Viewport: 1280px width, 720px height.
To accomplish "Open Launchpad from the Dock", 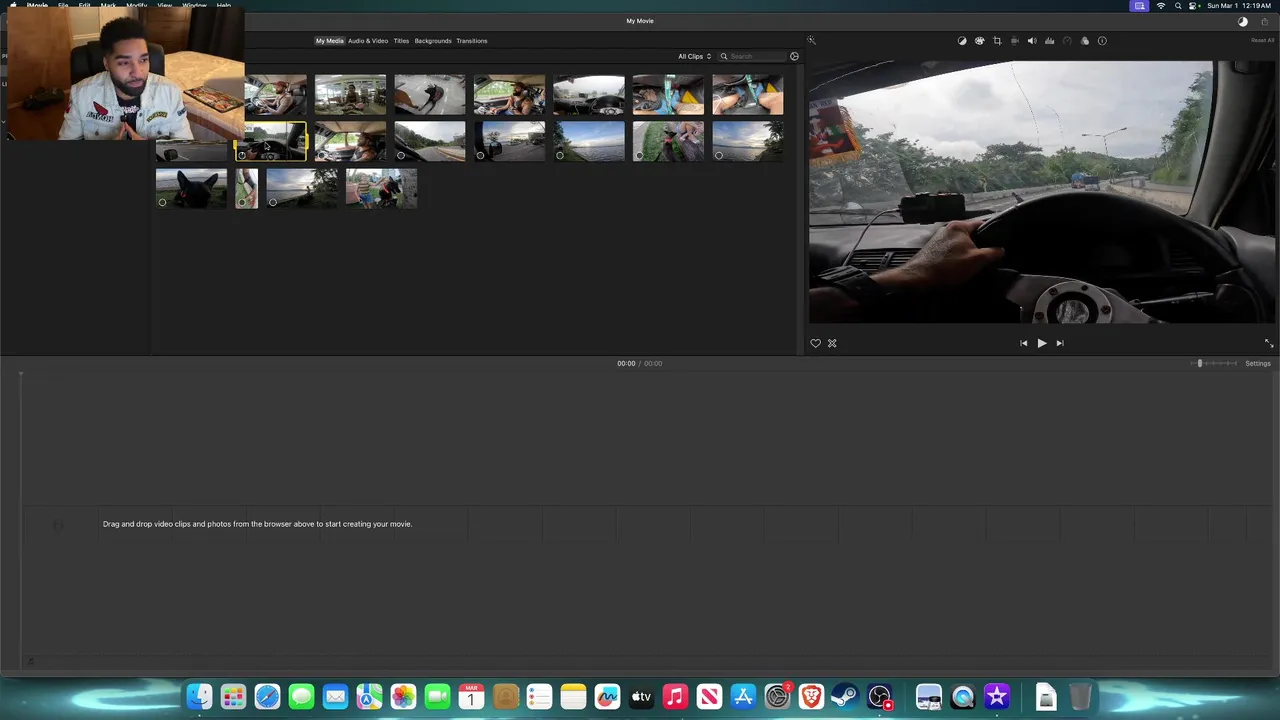I will click(x=233, y=696).
